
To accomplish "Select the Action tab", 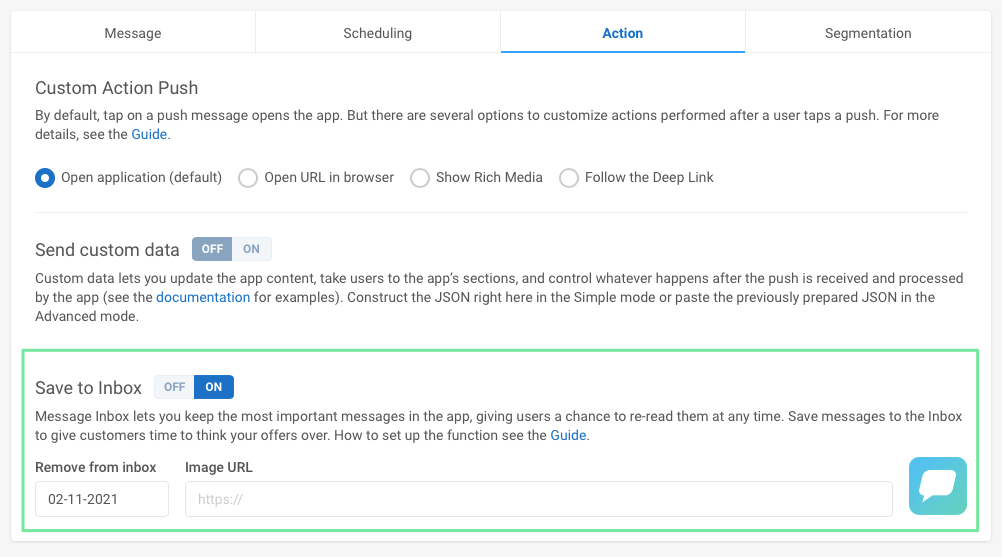I will (x=622, y=33).
